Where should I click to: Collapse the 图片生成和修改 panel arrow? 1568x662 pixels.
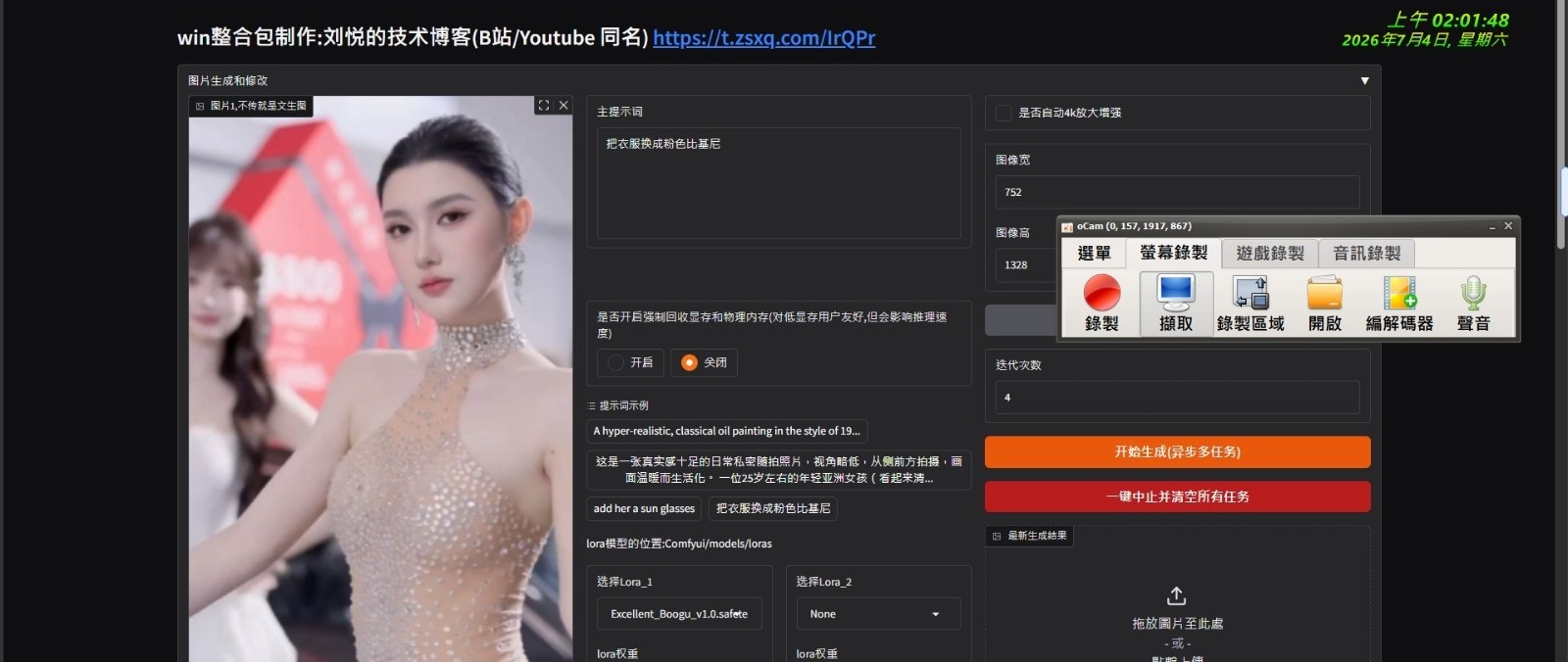[x=1364, y=80]
